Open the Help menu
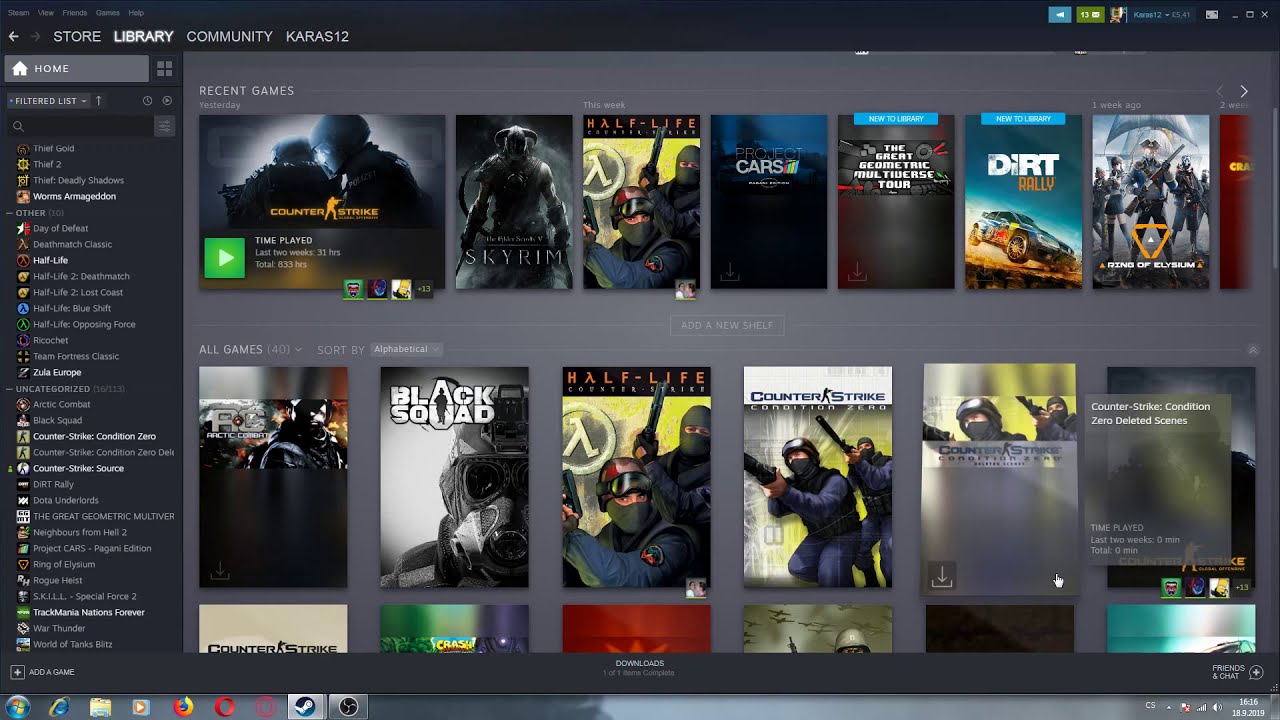 pos(136,13)
